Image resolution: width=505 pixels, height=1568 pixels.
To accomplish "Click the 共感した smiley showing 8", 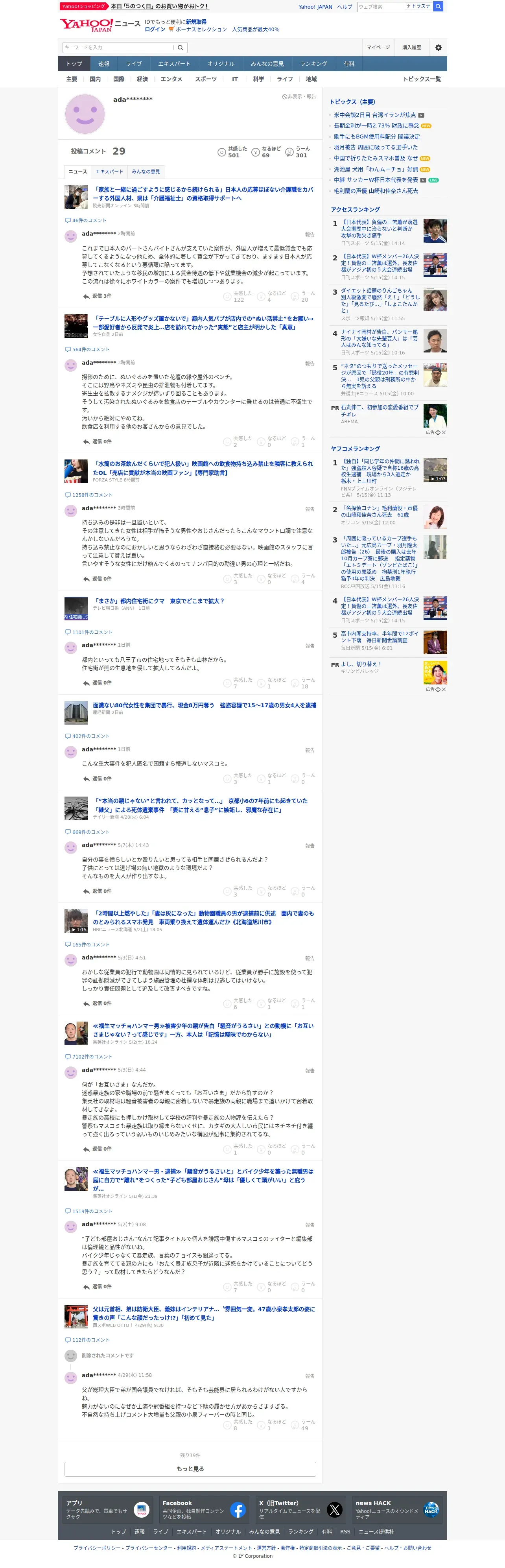I will (x=228, y=1425).
